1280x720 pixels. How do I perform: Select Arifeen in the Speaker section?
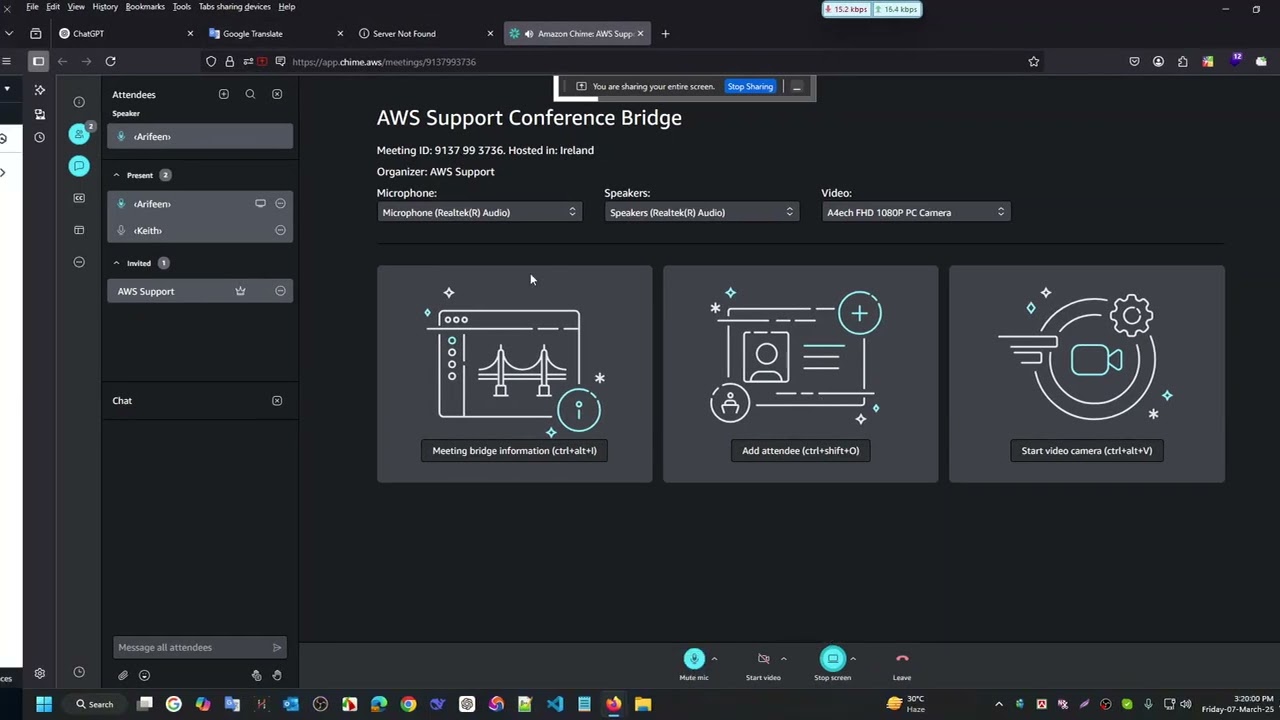(x=200, y=137)
